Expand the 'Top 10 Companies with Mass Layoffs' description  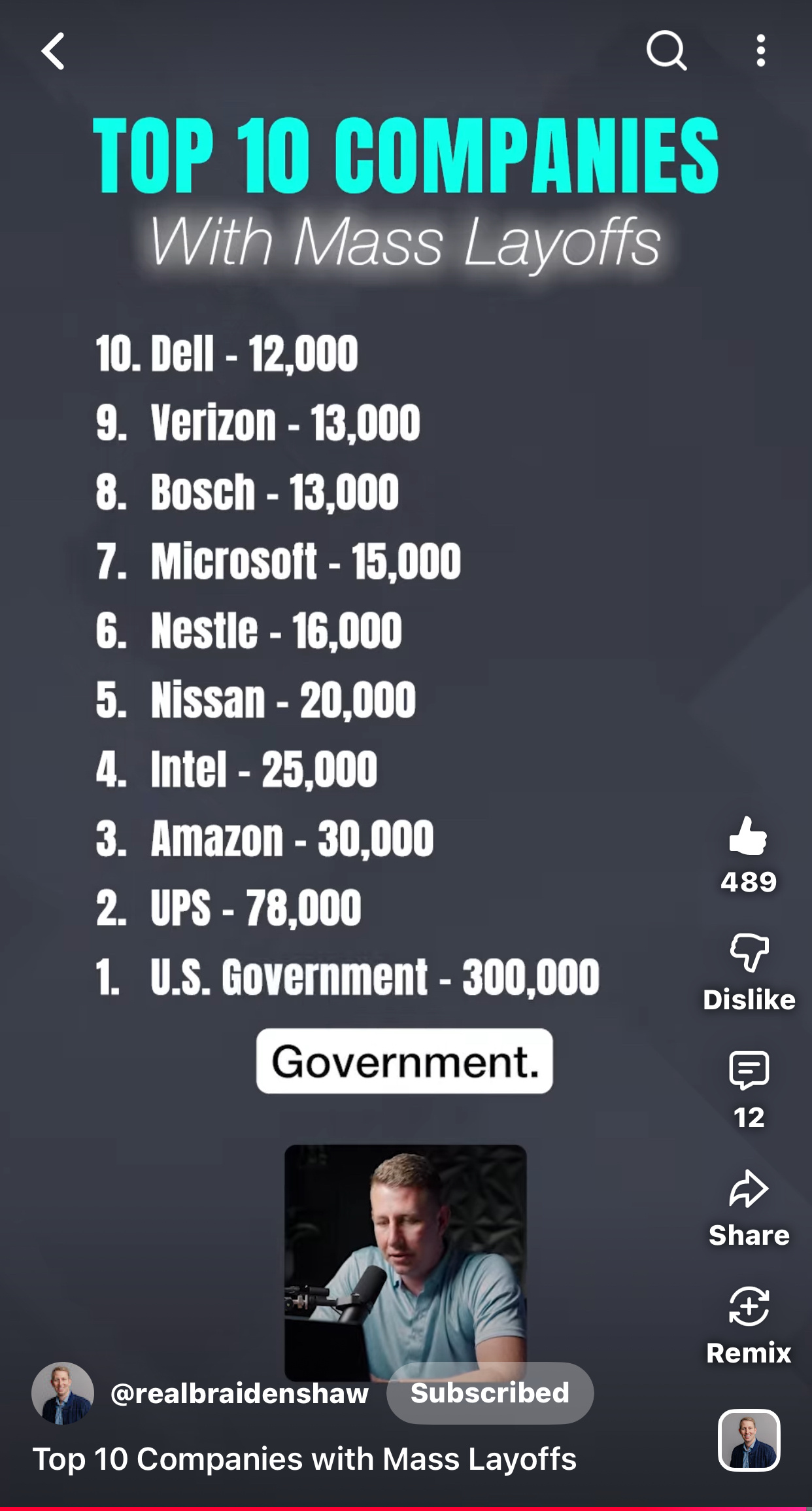tap(305, 1459)
